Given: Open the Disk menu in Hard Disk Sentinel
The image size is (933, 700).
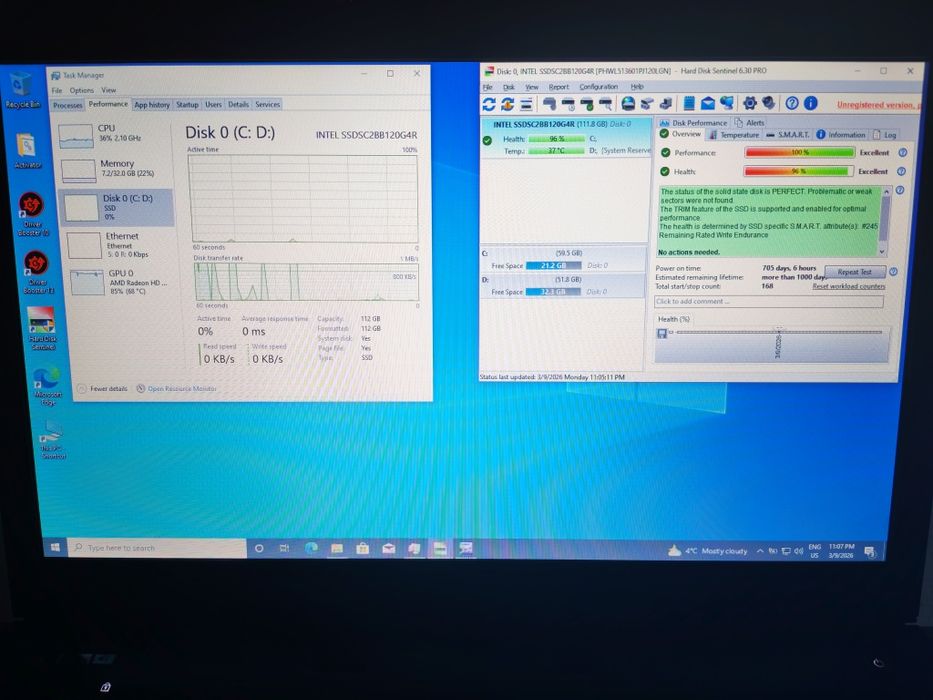Looking at the screenshot, I should coord(509,87).
